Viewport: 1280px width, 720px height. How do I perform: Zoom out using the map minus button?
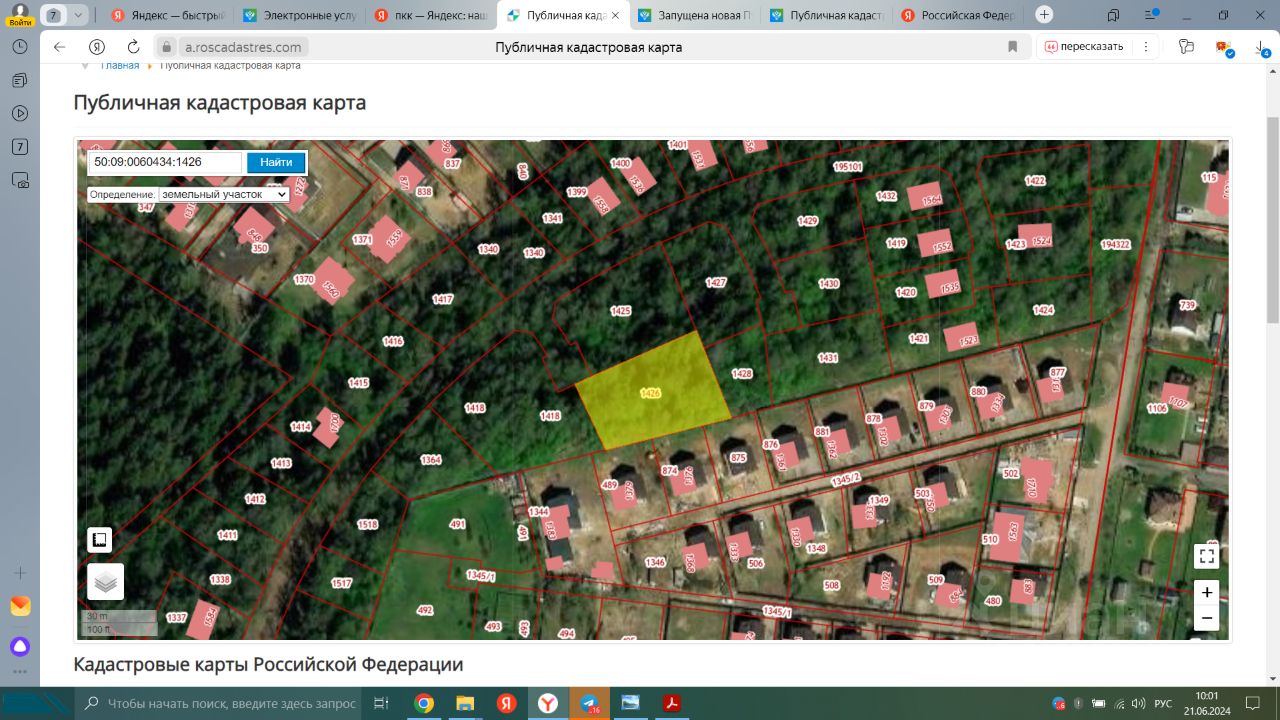(x=1207, y=618)
